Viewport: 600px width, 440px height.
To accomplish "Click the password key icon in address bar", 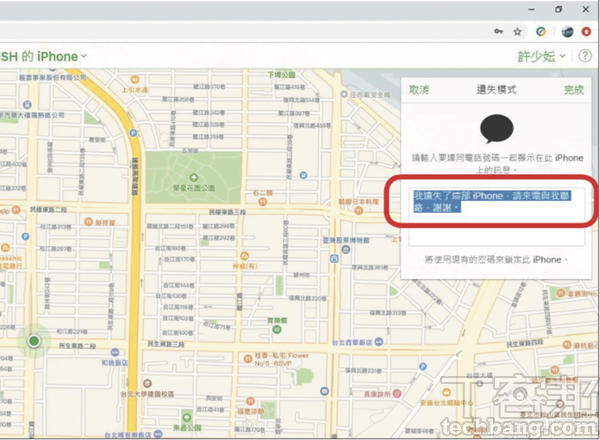I will pyautogui.click(x=498, y=31).
